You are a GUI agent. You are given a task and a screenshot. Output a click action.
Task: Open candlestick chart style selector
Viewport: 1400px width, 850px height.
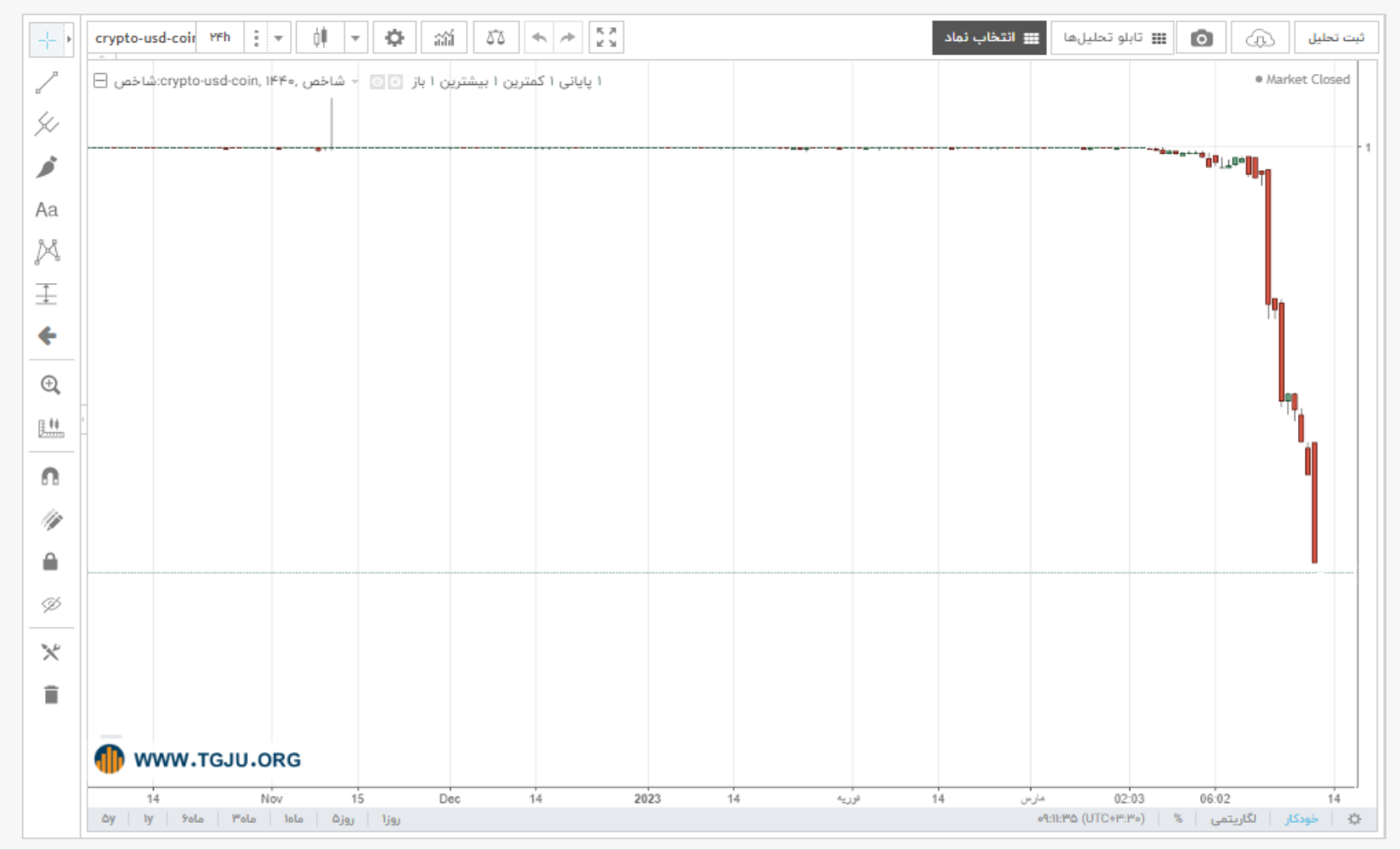pos(320,37)
